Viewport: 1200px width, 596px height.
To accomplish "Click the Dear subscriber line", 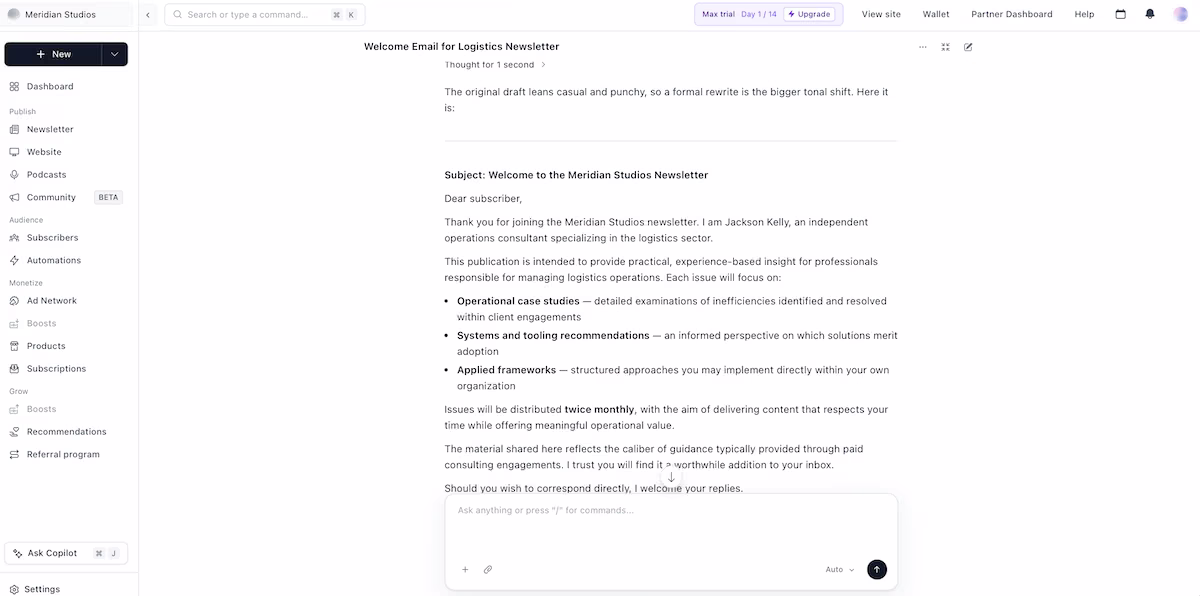I will [483, 199].
